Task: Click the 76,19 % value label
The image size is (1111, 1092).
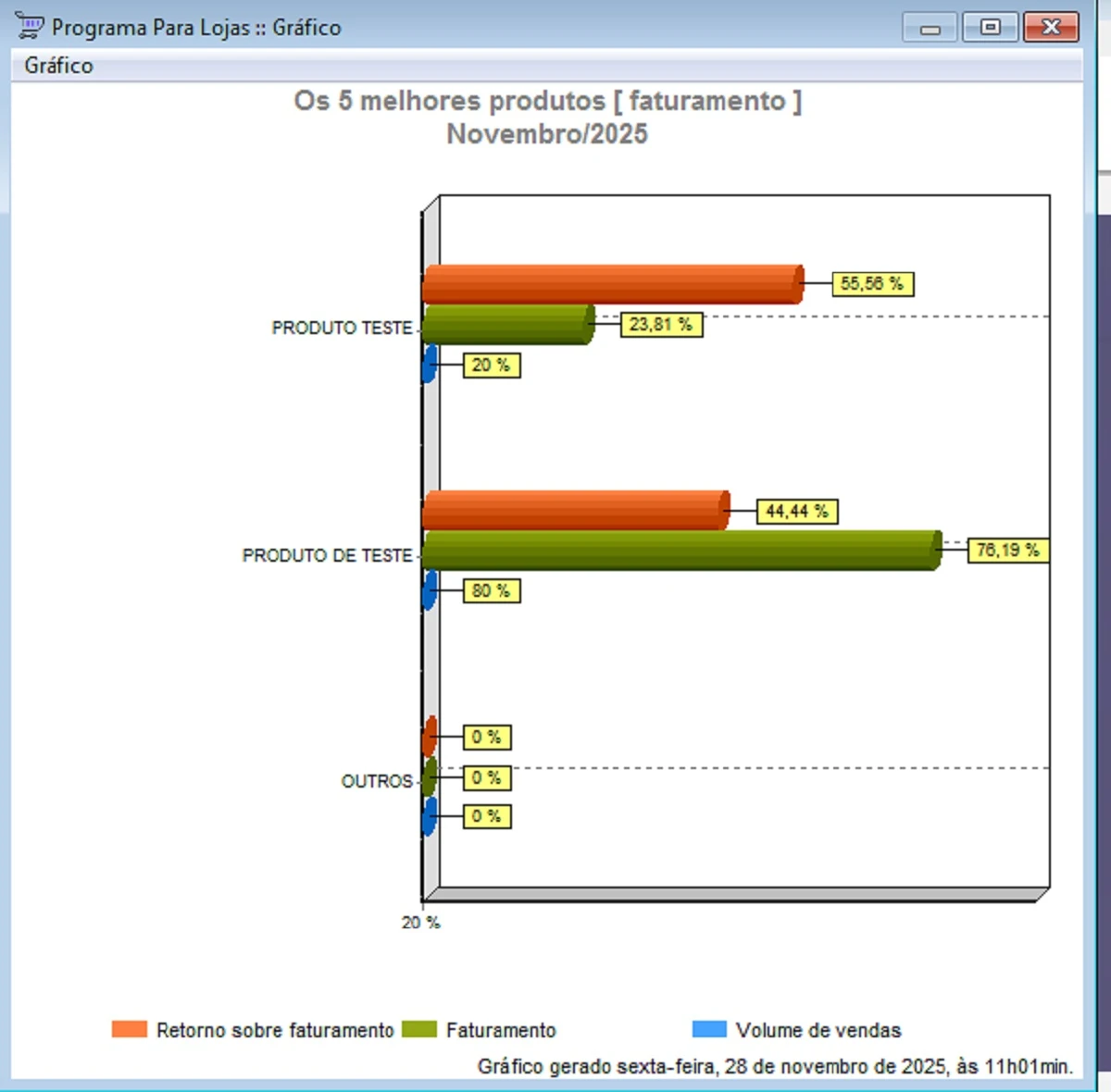Action: pos(1008,551)
